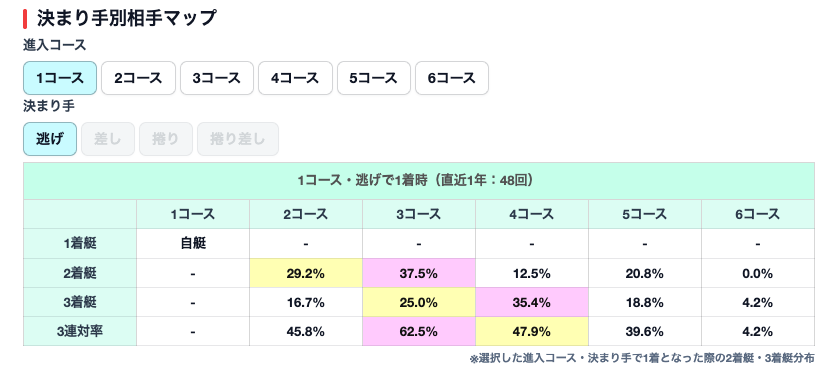This screenshot has width=833, height=379.
Task: Click the yellow 29.2% cell
Action: (306, 273)
